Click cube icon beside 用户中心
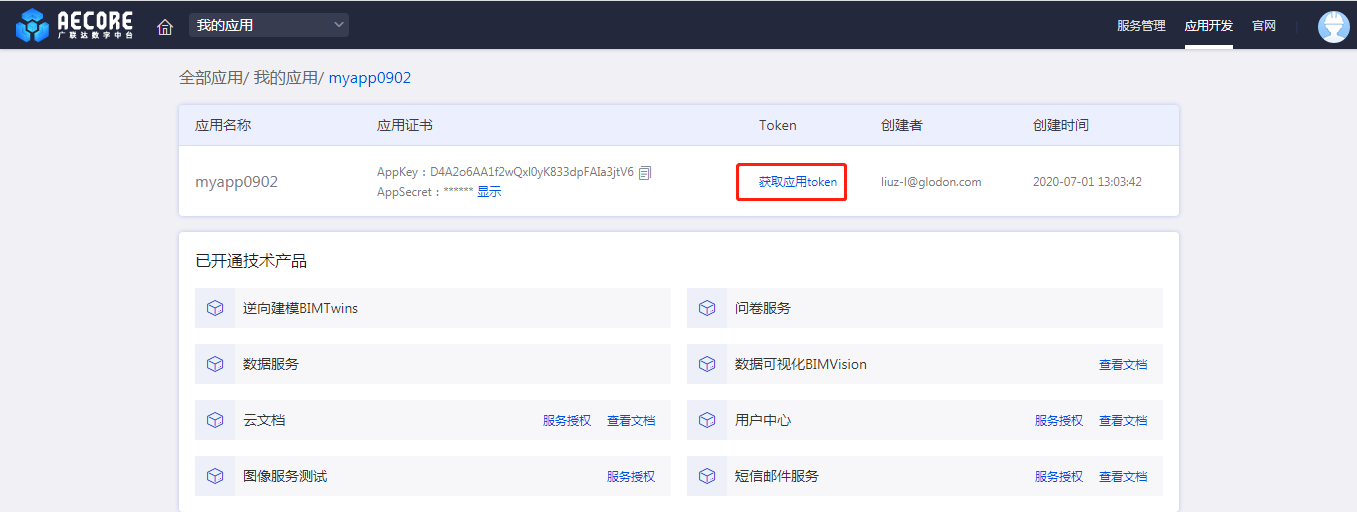Screen dimensions: 1357x512 707,420
